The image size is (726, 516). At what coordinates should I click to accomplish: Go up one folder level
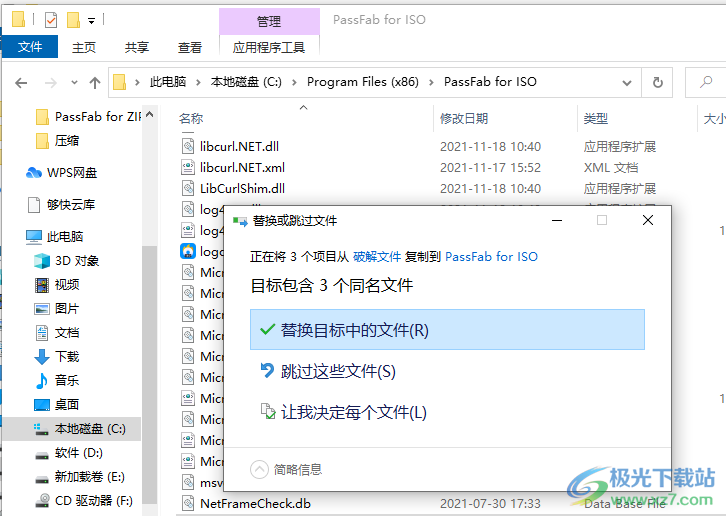pos(95,83)
